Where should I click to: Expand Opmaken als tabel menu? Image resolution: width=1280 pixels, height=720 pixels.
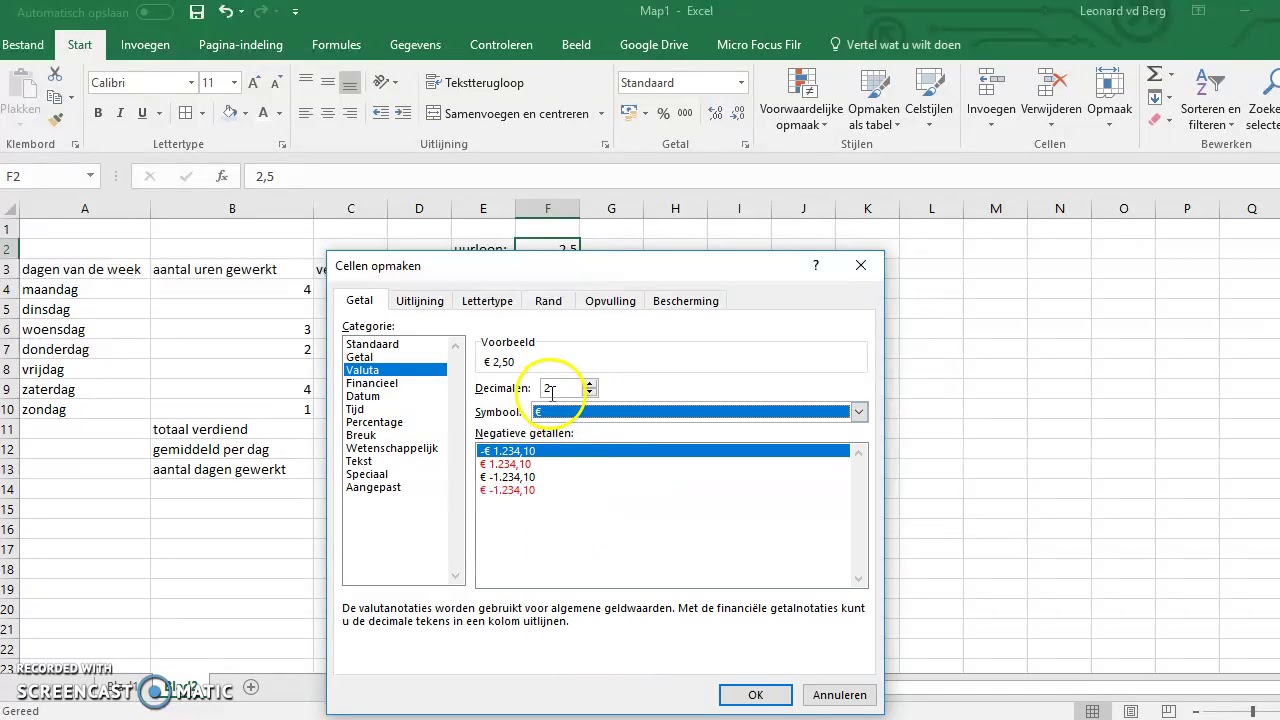click(874, 101)
